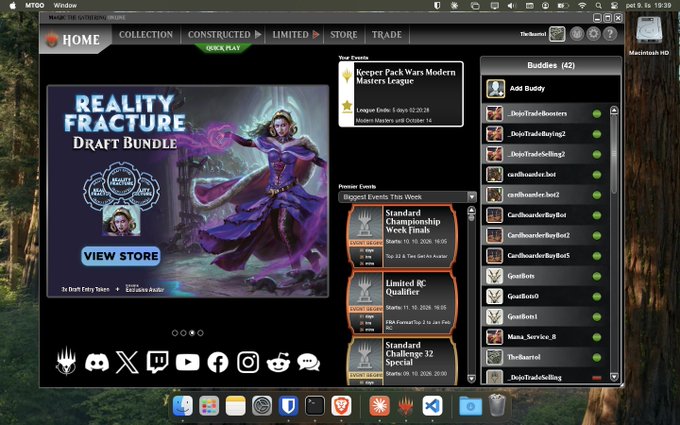Click the Buddies list scroll-up arrow
Screen dimensions: 680x425
(x=614, y=111)
